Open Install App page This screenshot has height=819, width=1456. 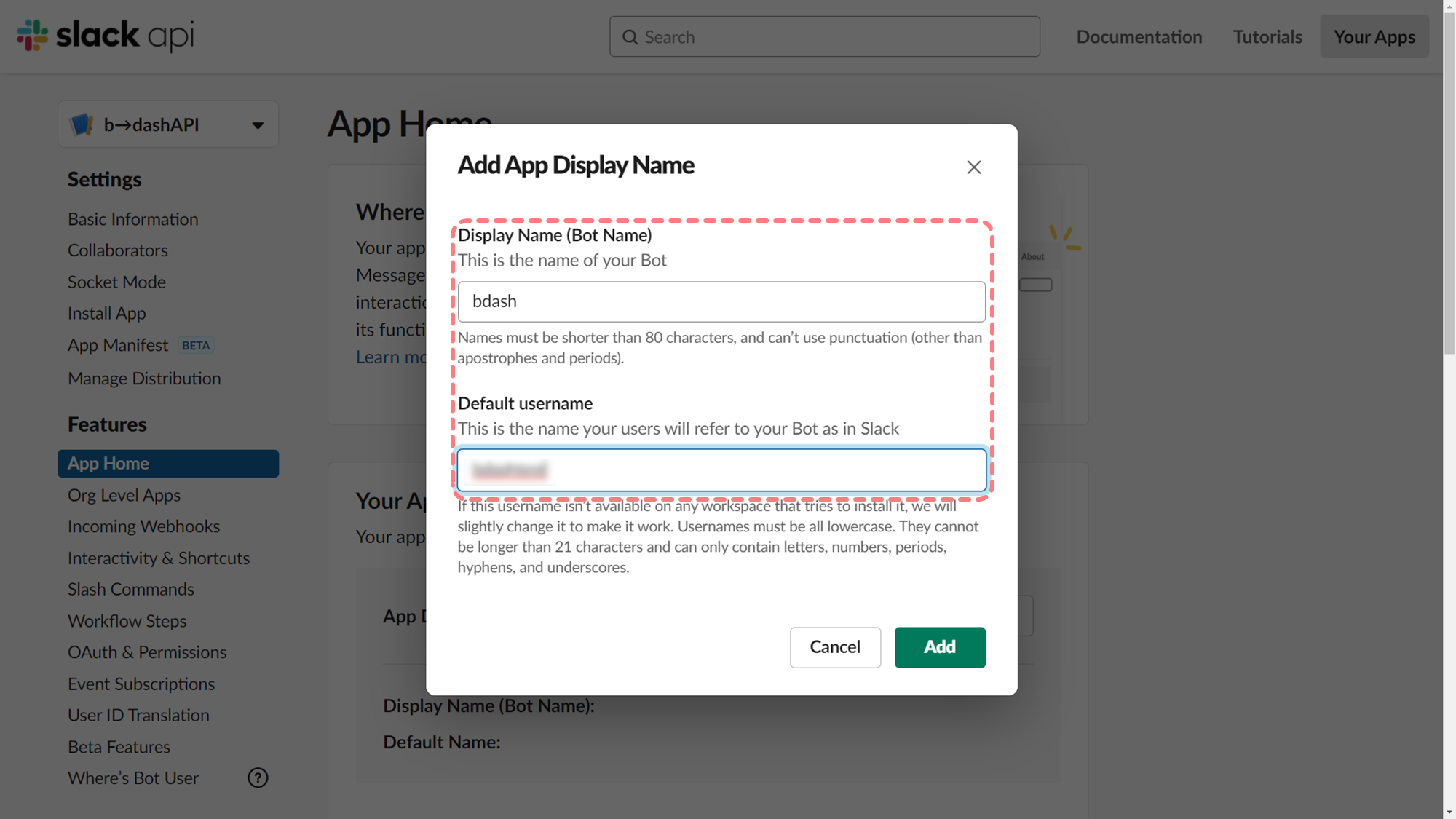[107, 313]
